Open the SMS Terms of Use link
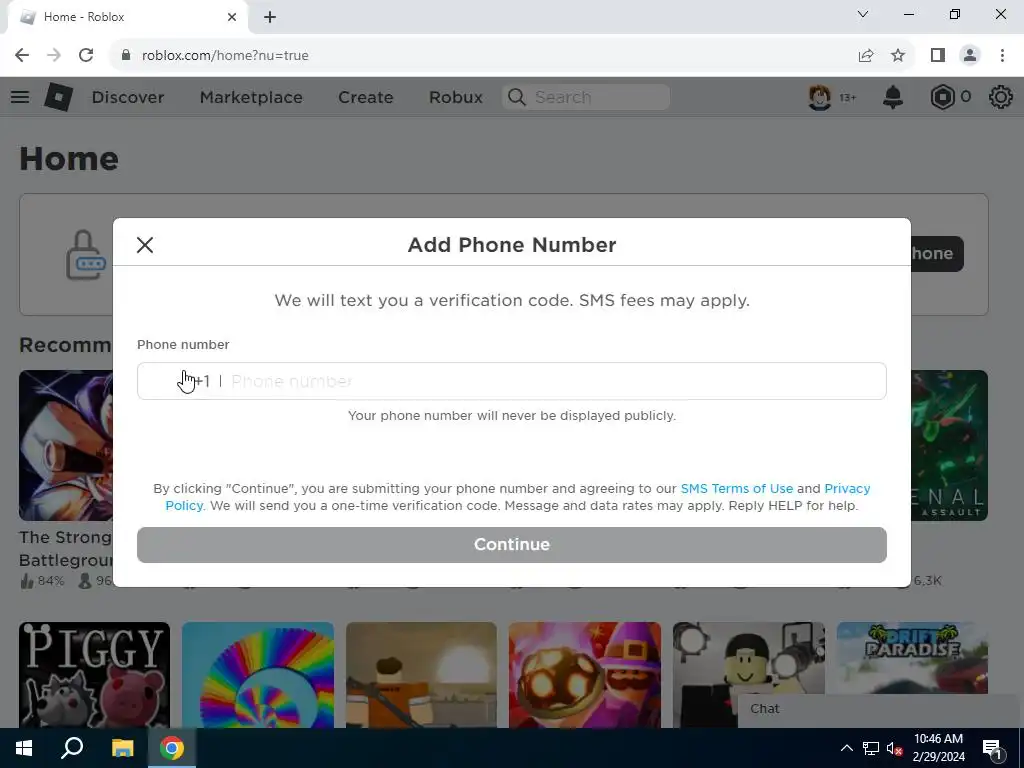Viewport: 1024px width, 768px height. coord(737,488)
